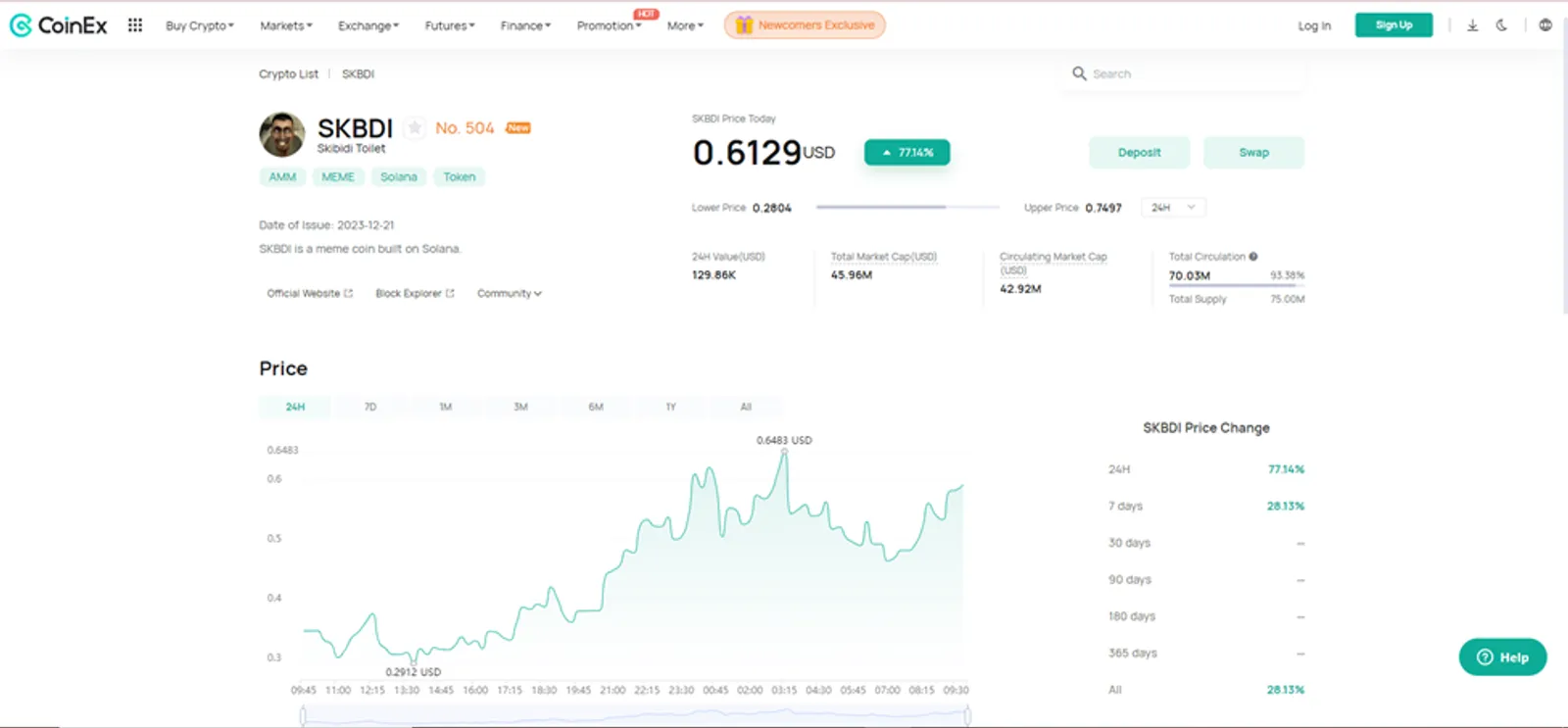Click the Solana tag
Viewport: 1568px width, 728px height.
pyautogui.click(x=399, y=177)
